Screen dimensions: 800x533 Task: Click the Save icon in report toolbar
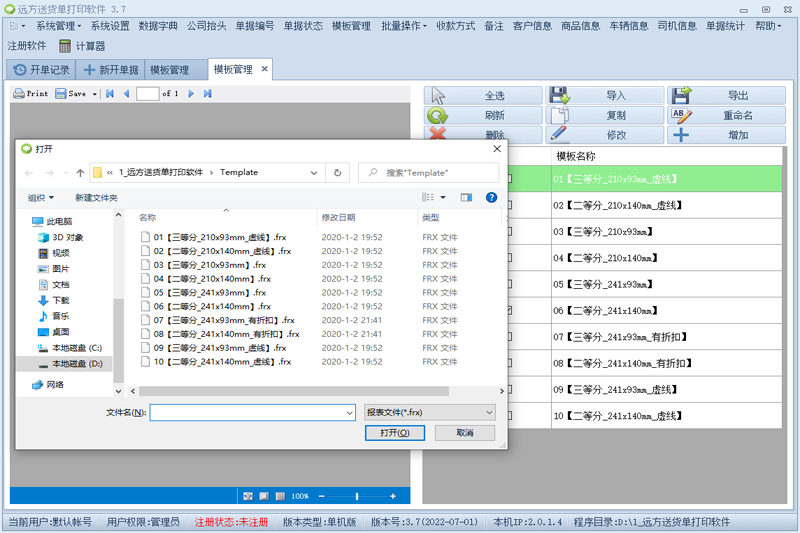[x=71, y=93]
